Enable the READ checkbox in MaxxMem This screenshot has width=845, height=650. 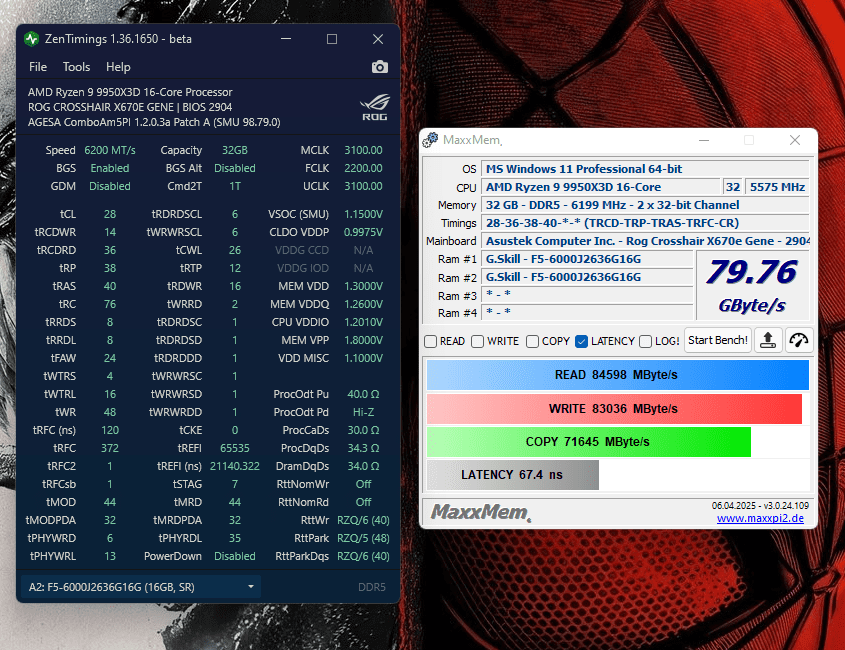coord(431,341)
